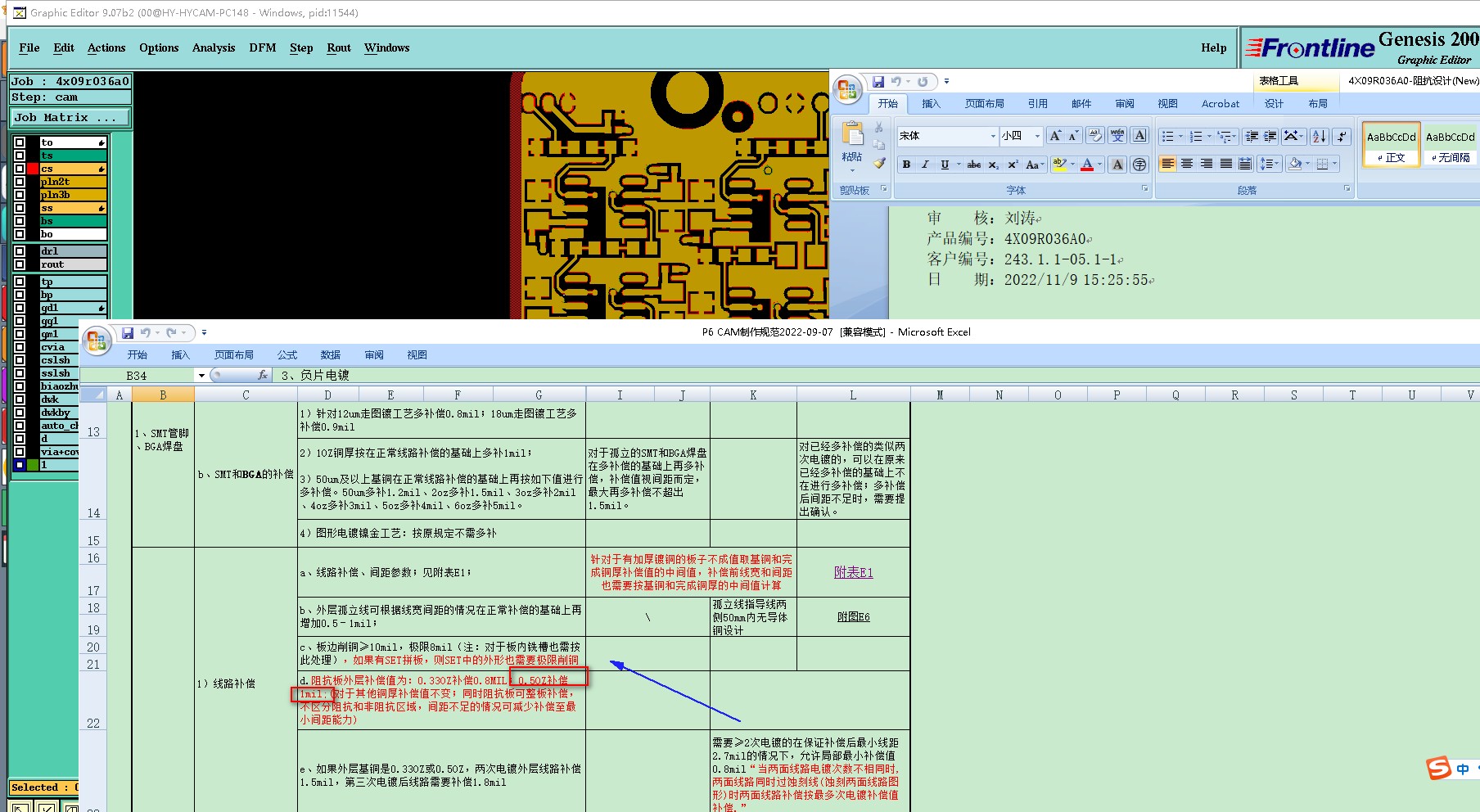This screenshot has height=812, width=1480.
Task: Apply the 正文 style in Word
Action: point(1391,144)
